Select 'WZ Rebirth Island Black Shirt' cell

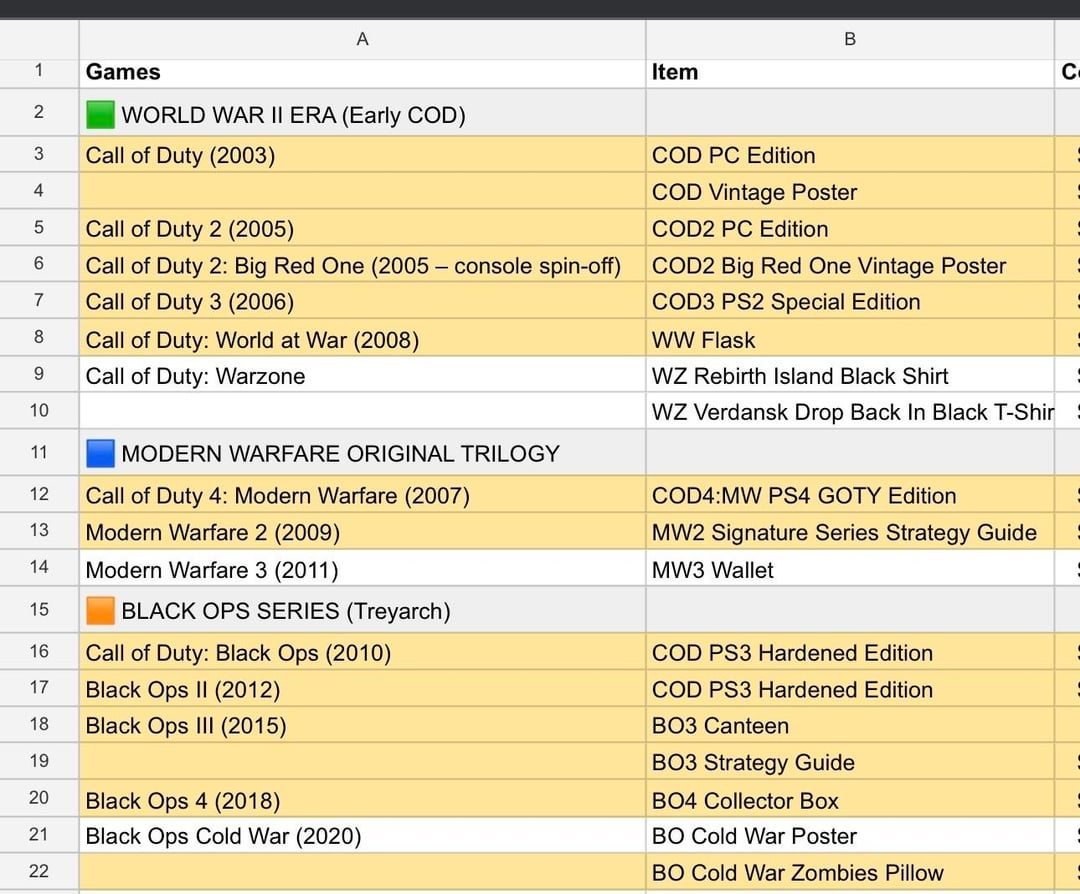pos(850,375)
